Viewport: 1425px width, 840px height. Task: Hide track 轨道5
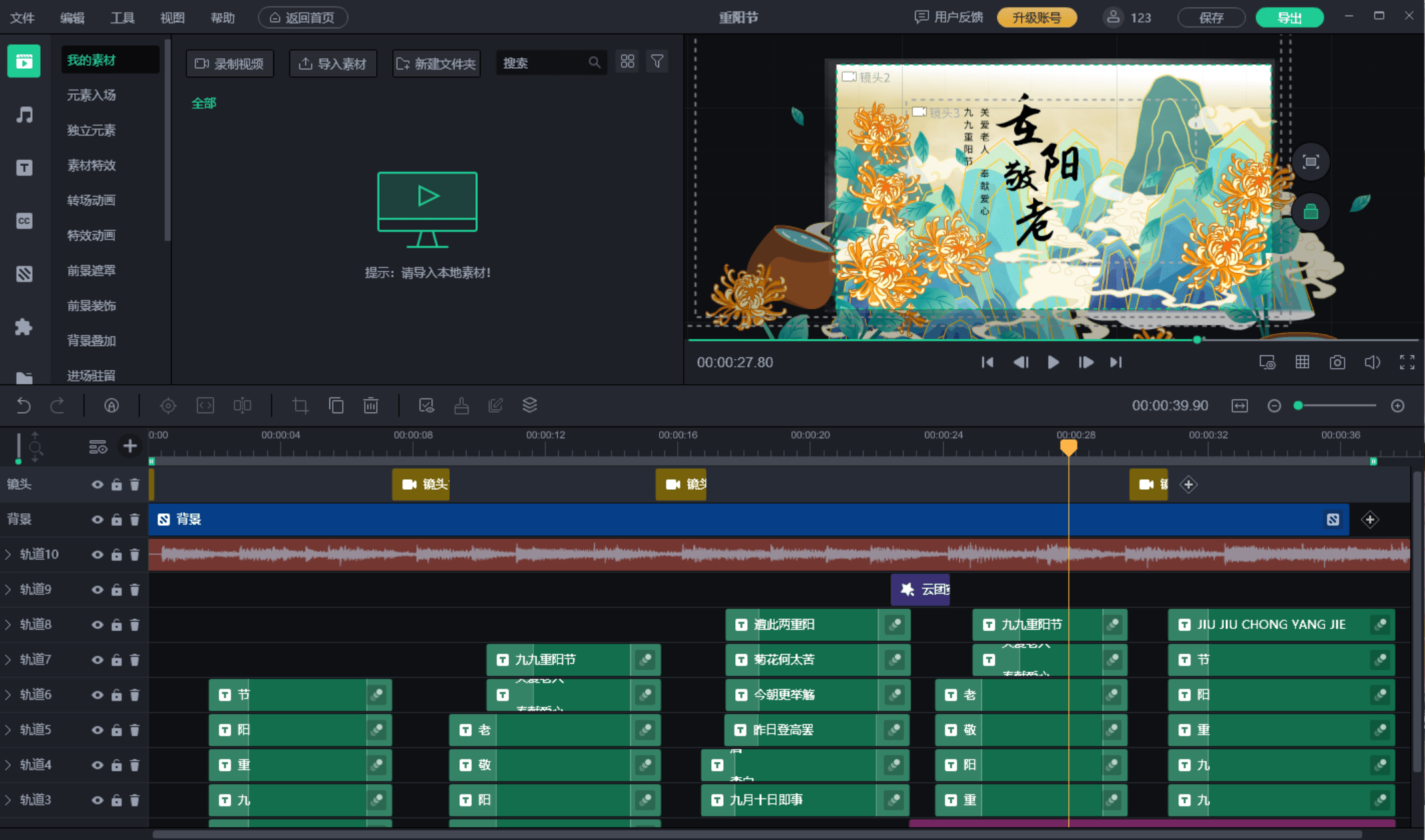click(x=98, y=730)
